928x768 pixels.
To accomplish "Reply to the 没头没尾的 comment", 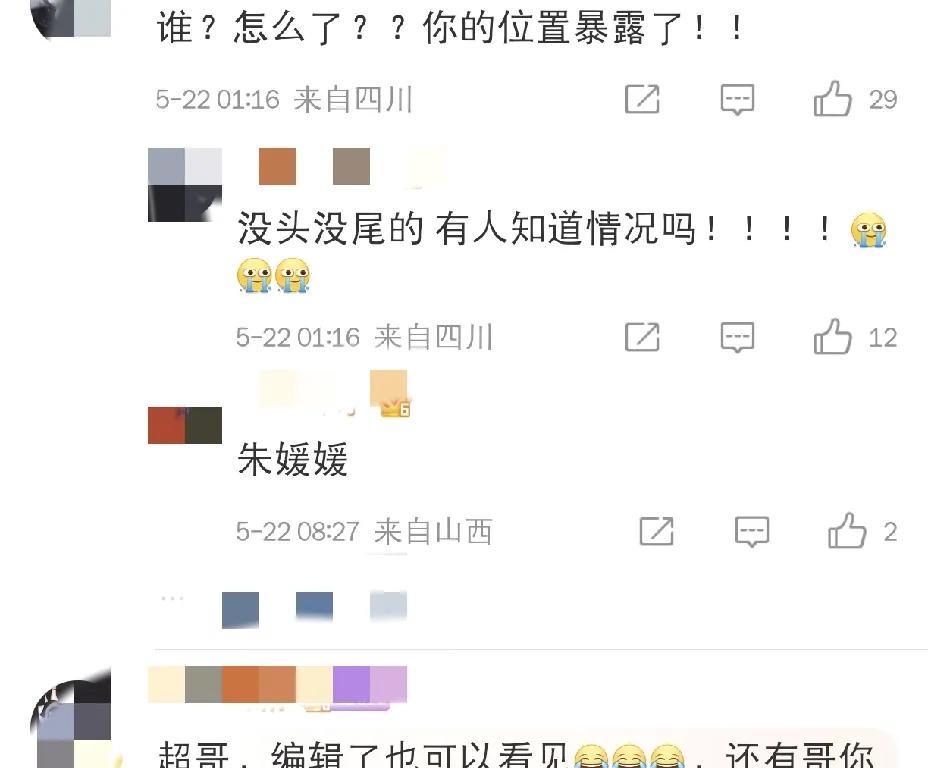I will pyautogui.click(x=737, y=337).
